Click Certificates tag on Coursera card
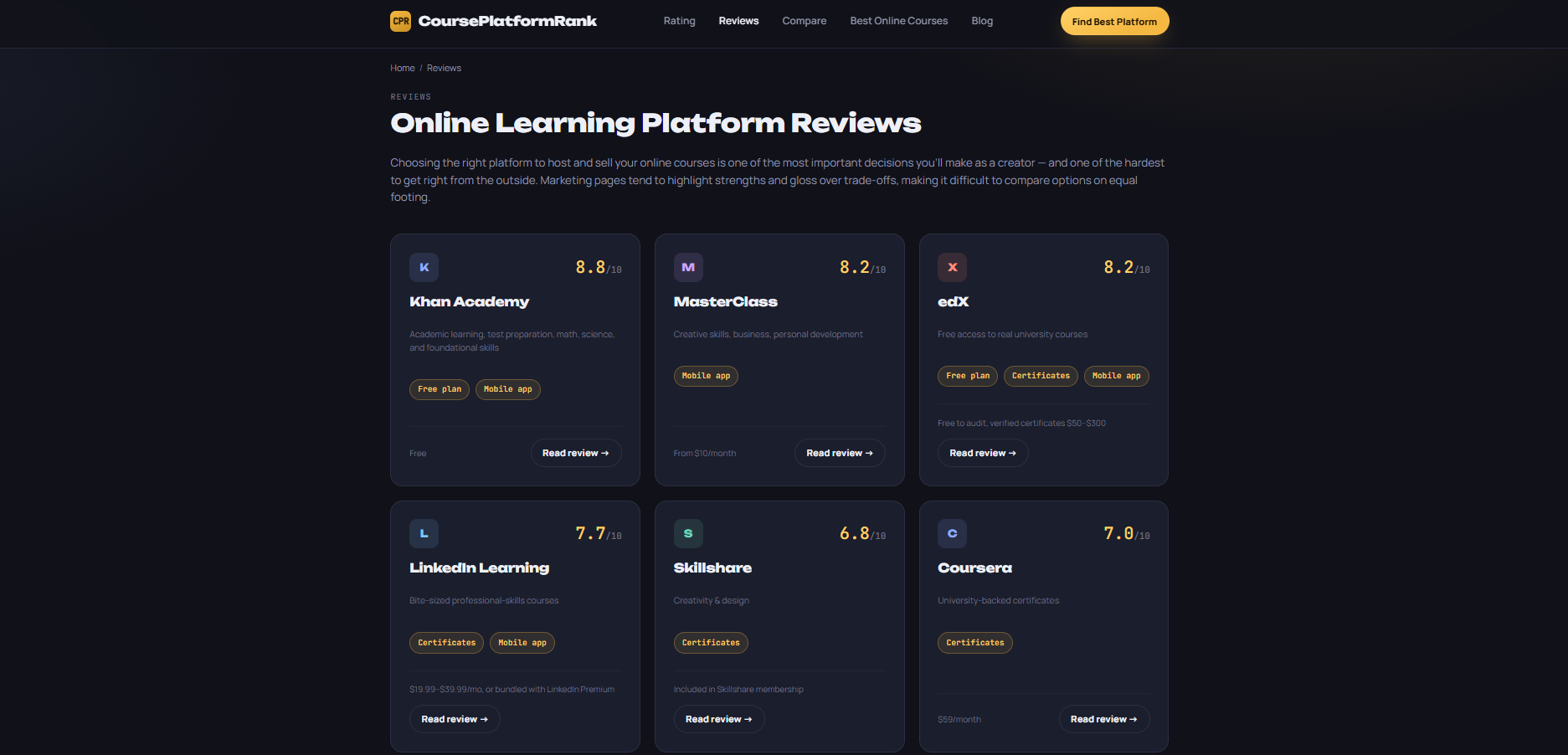Screen dimensions: 1568x755 [x=975, y=643]
